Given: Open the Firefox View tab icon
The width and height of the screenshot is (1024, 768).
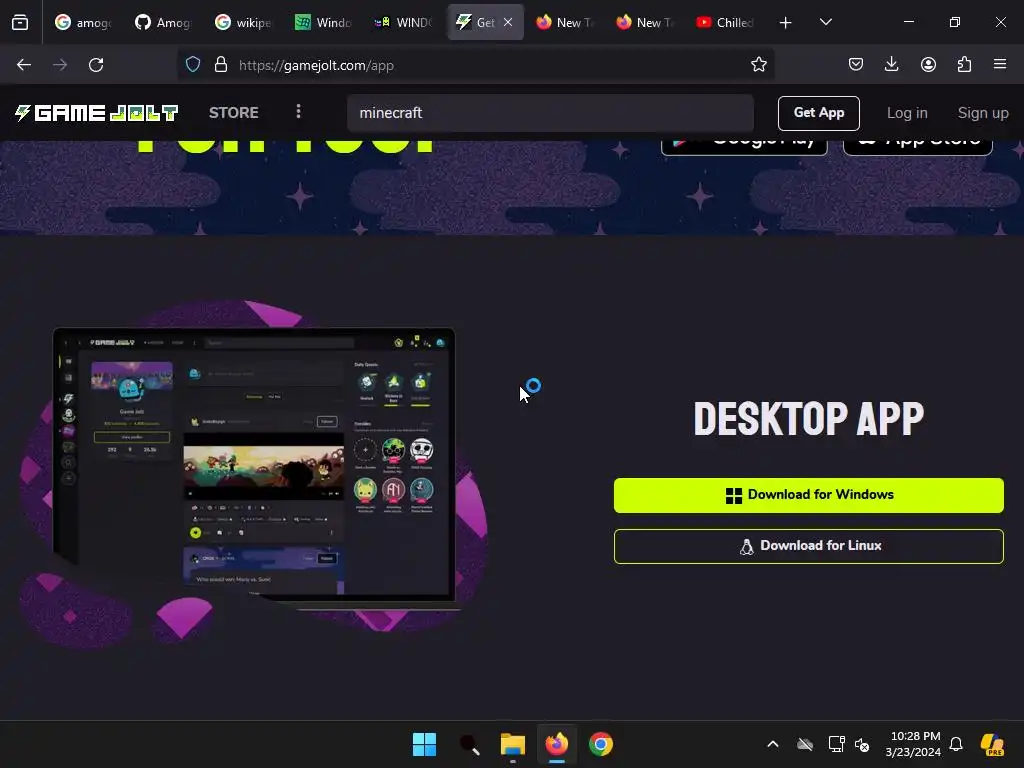Looking at the screenshot, I should [20, 22].
